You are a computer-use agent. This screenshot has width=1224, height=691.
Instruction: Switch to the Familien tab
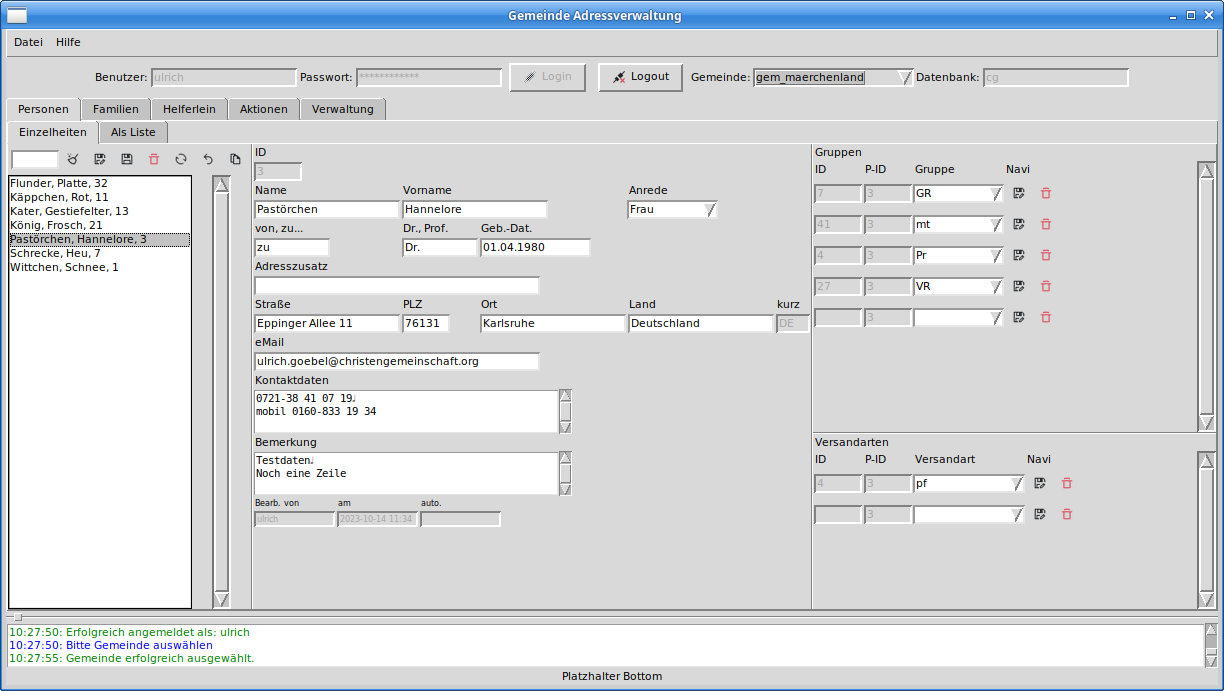(x=116, y=109)
